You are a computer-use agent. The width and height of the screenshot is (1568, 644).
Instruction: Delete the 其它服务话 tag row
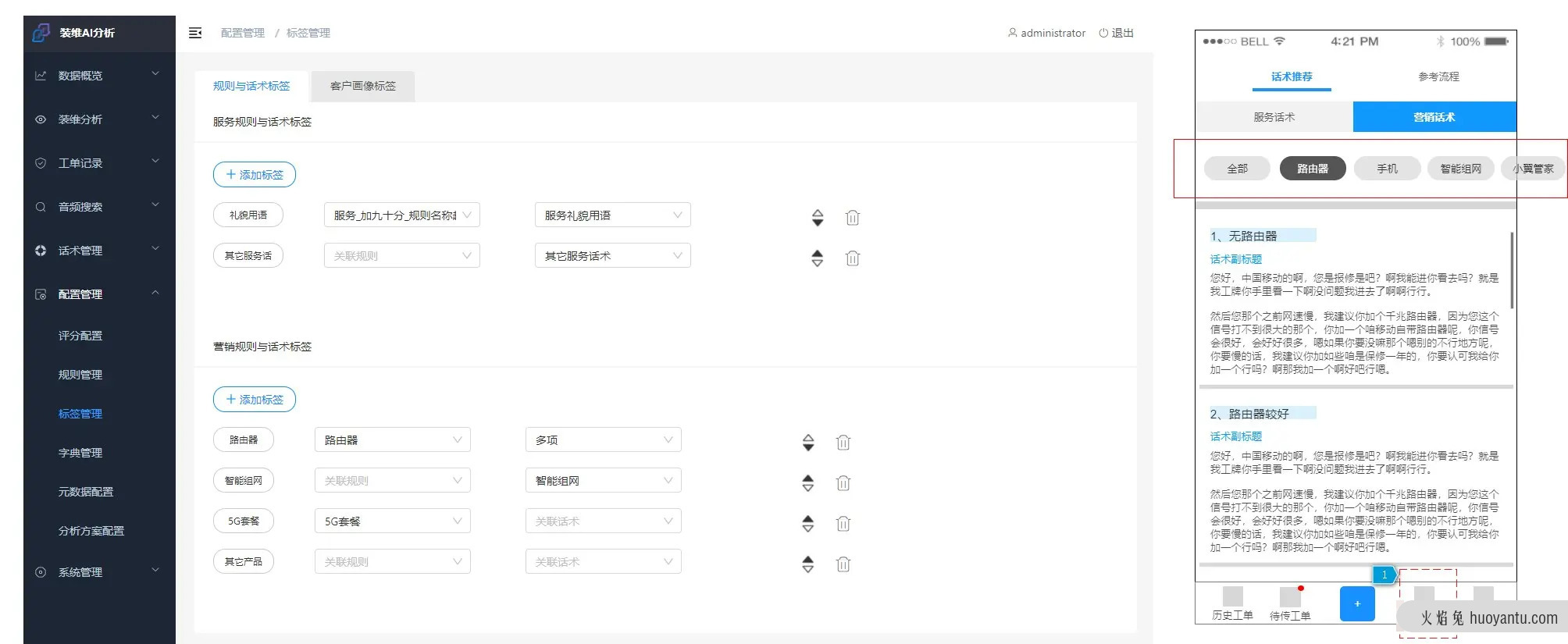[x=853, y=258]
